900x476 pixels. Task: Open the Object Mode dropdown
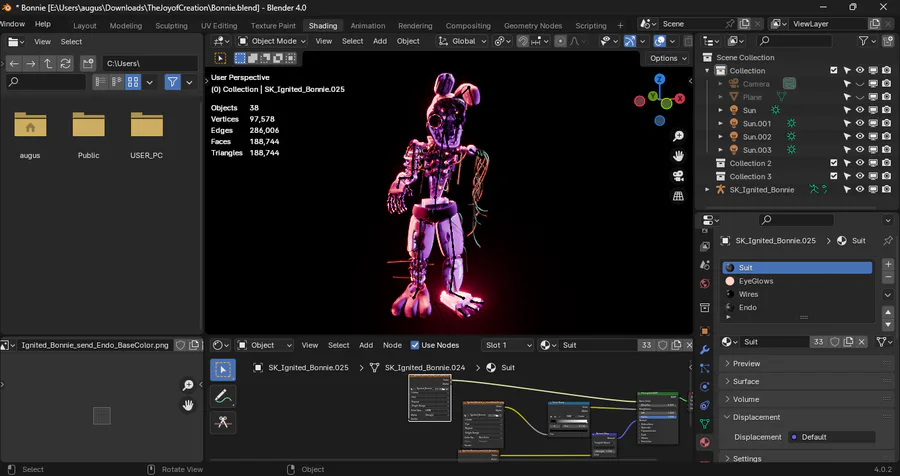(x=272, y=41)
